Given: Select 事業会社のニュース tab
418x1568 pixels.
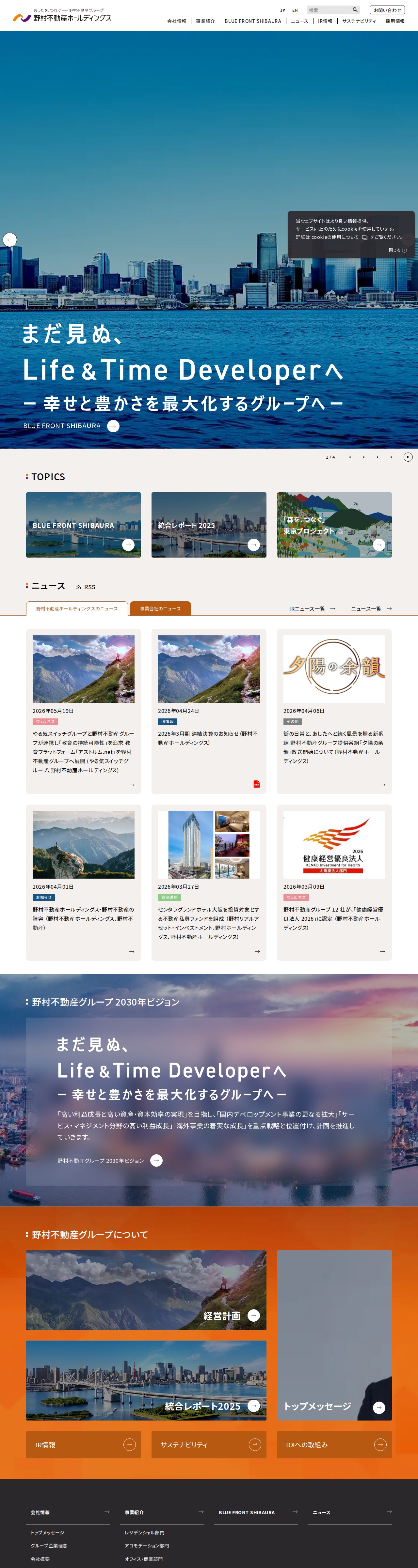Looking at the screenshot, I should coord(160,609).
